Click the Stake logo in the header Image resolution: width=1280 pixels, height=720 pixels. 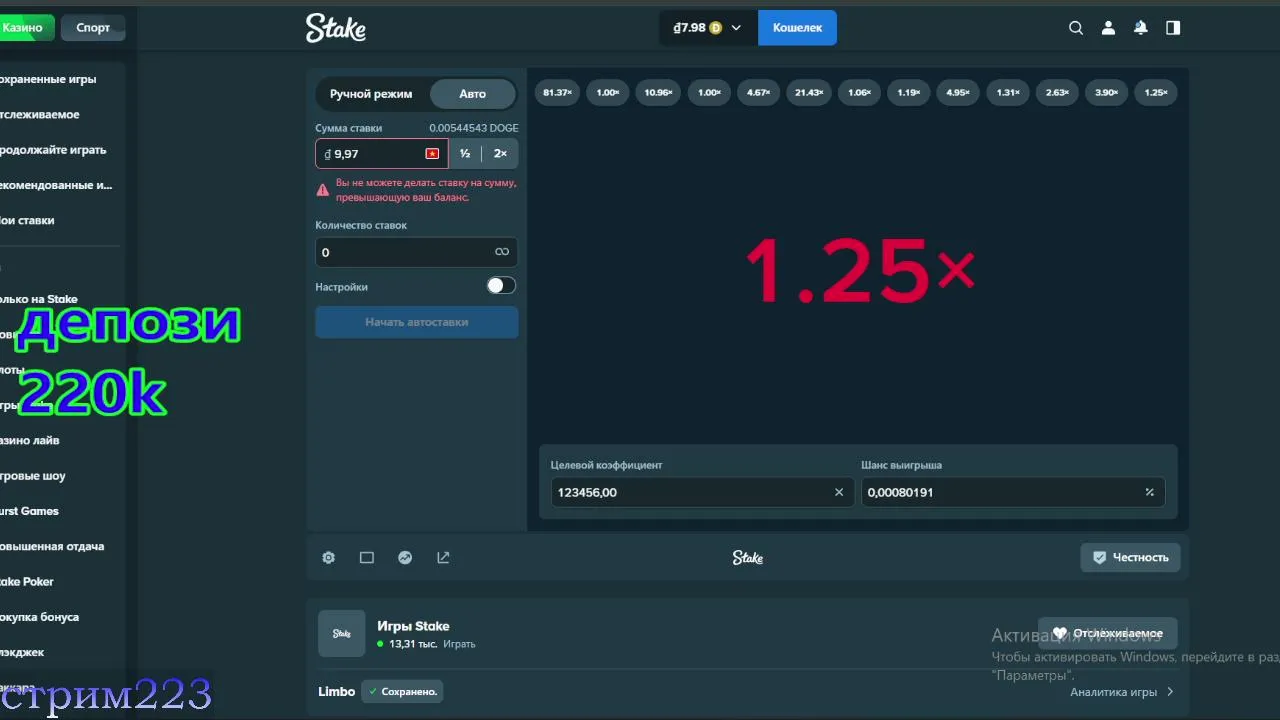click(336, 28)
